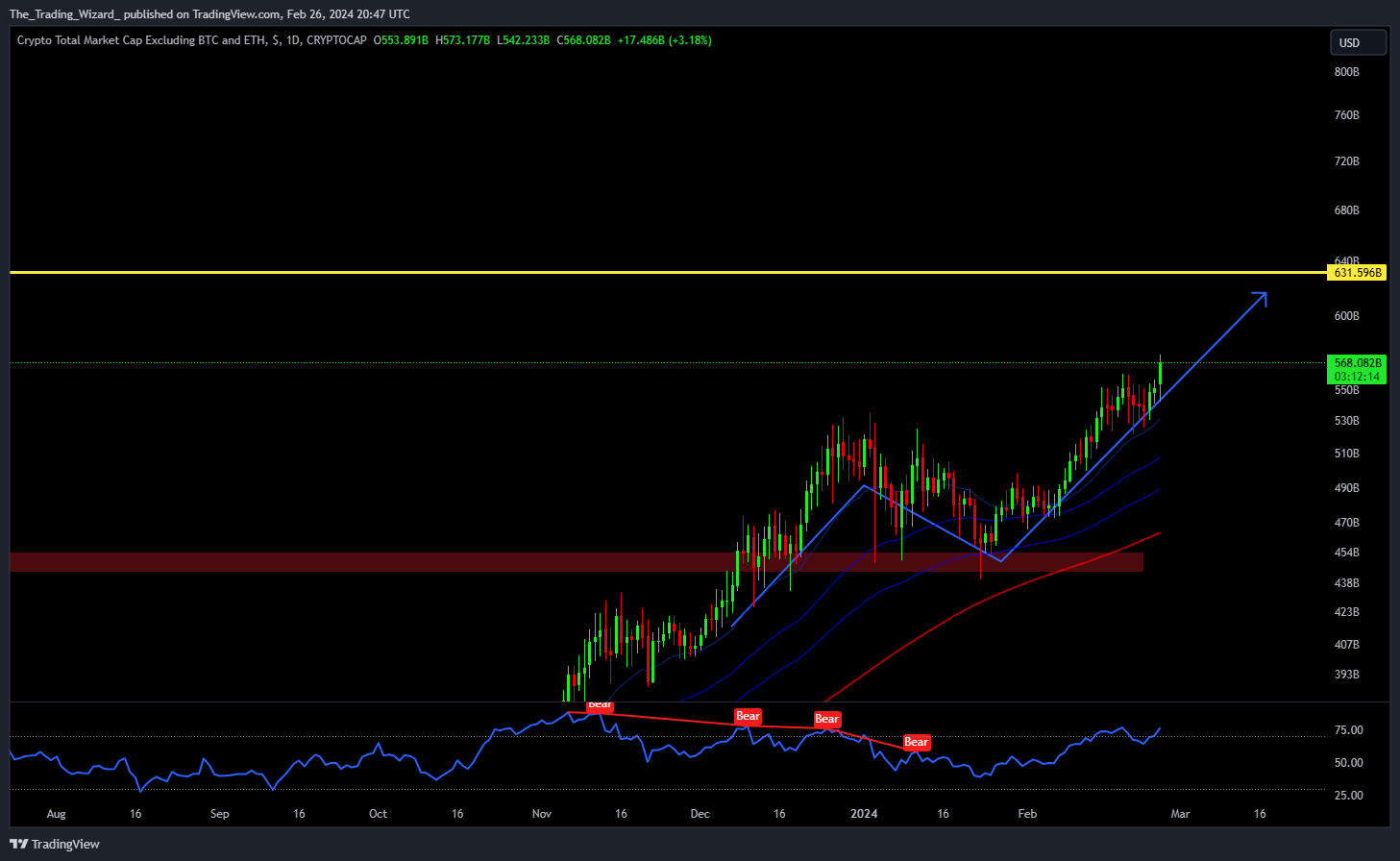This screenshot has height=861, width=1400.
Task: Click the Nov label on the time axis
Action: (542, 814)
